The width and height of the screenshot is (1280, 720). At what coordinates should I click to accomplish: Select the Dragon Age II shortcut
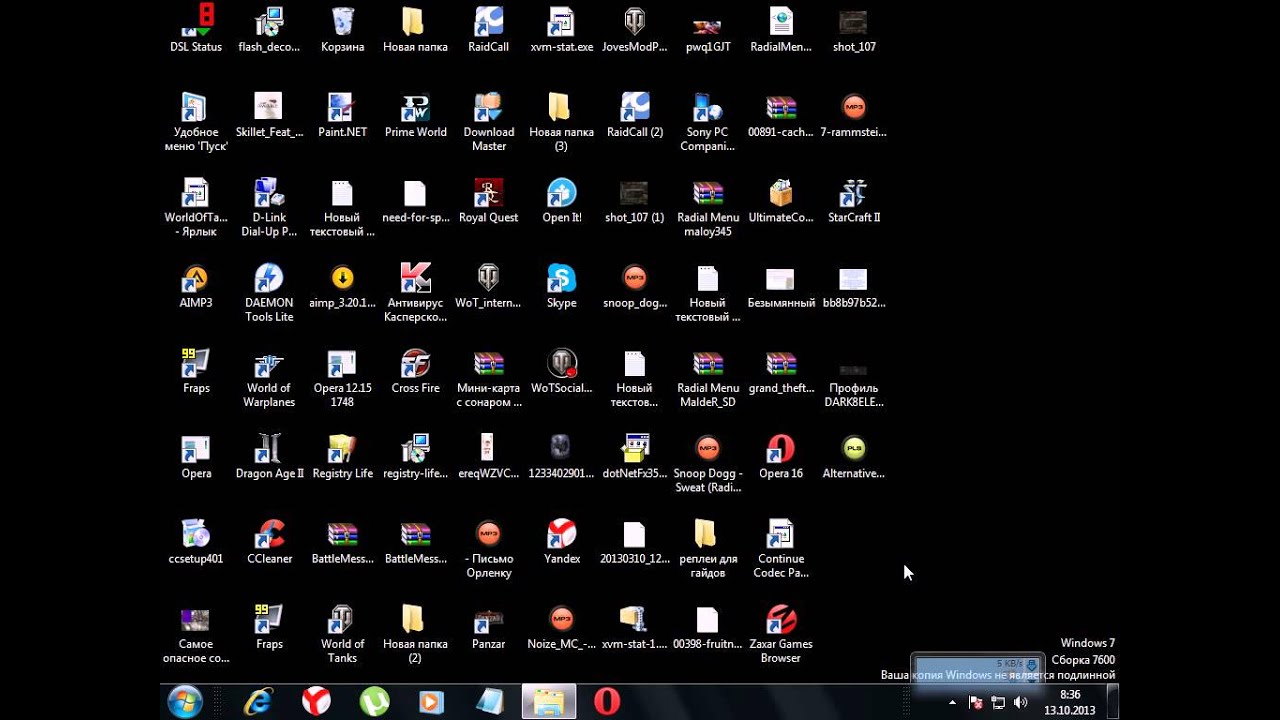(269, 456)
